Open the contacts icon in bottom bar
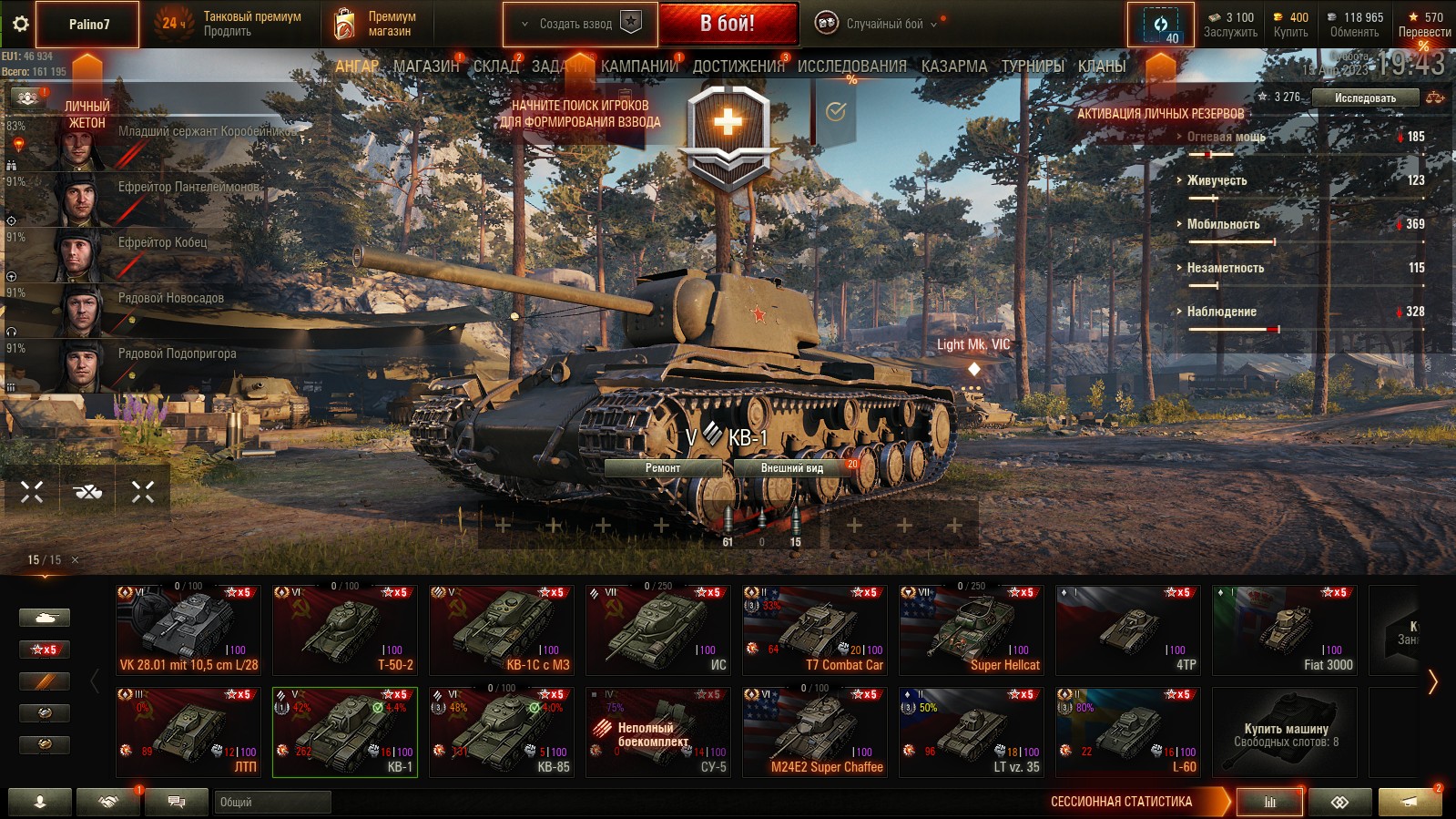The image size is (1456, 819). click(40, 802)
